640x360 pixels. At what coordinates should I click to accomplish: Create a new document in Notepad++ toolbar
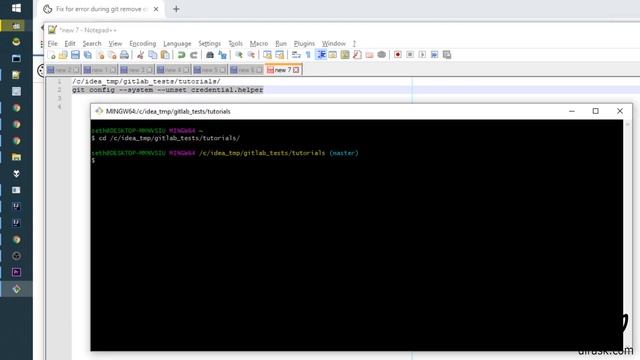(51, 55)
